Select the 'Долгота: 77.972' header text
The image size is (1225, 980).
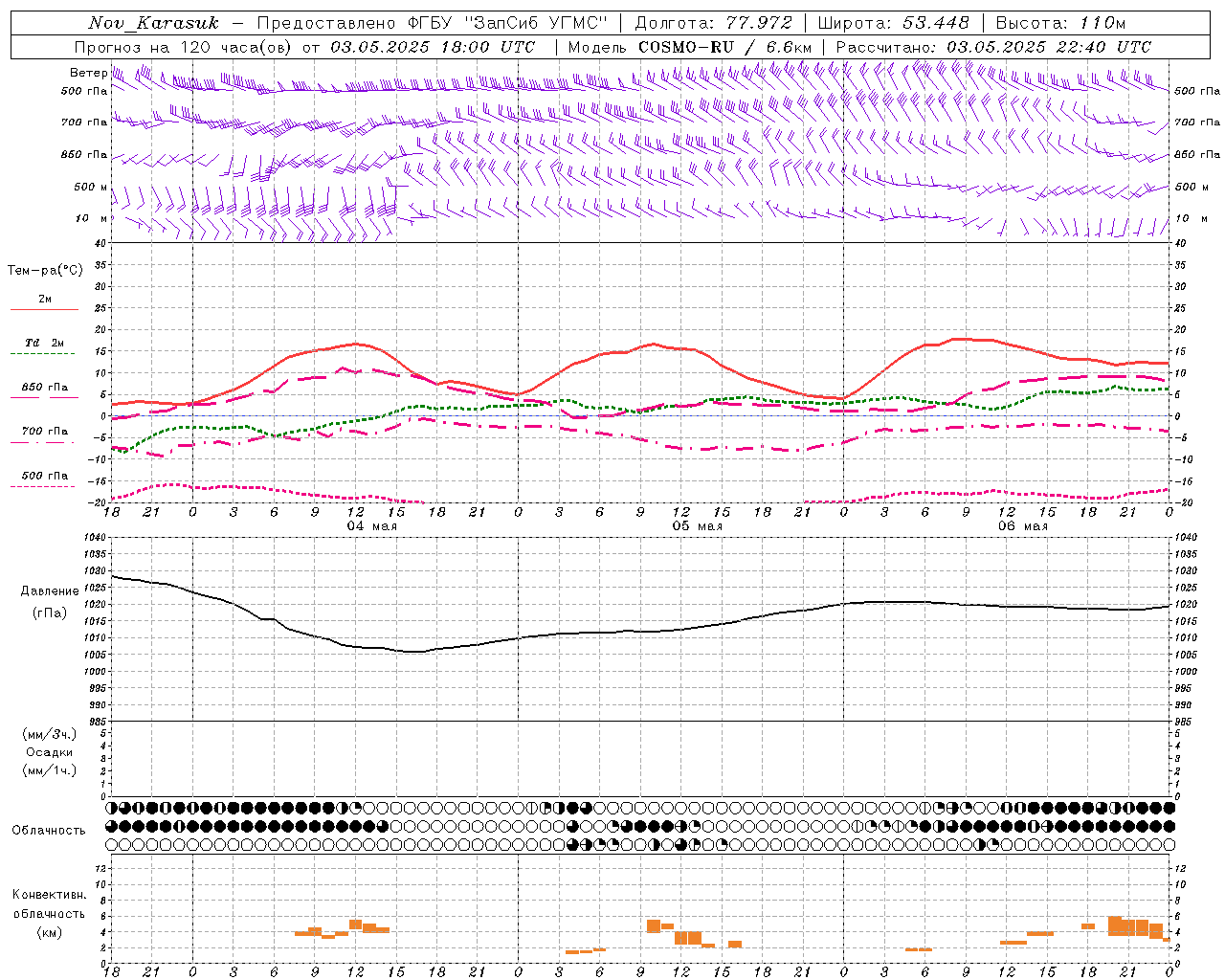pyautogui.click(x=714, y=23)
